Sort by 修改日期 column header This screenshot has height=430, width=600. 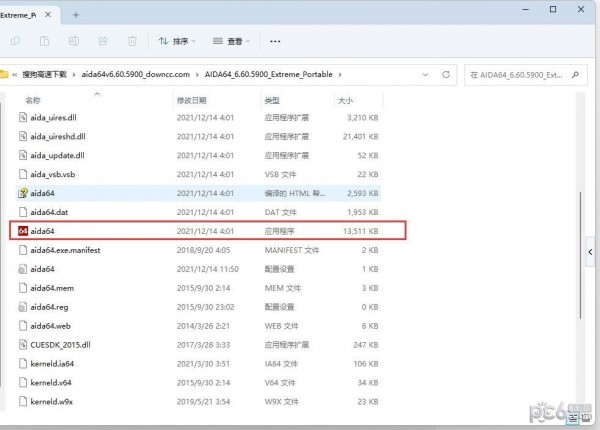(x=191, y=100)
